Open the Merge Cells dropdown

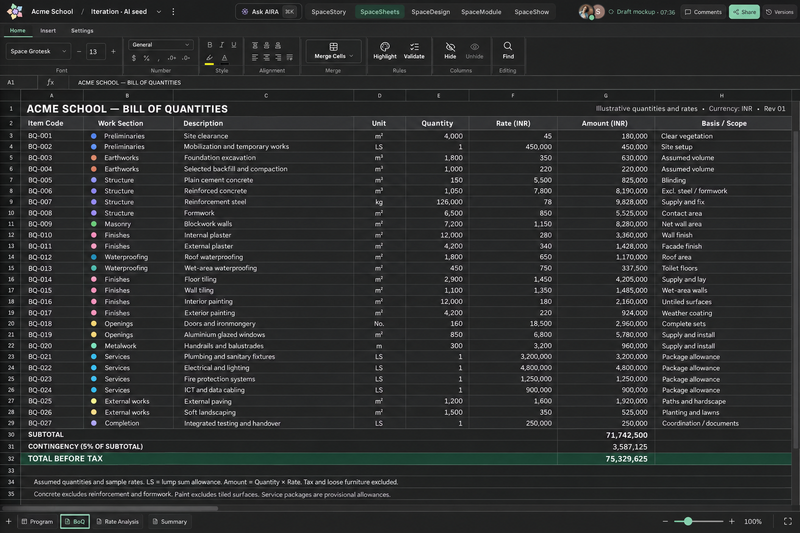click(333, 51)
